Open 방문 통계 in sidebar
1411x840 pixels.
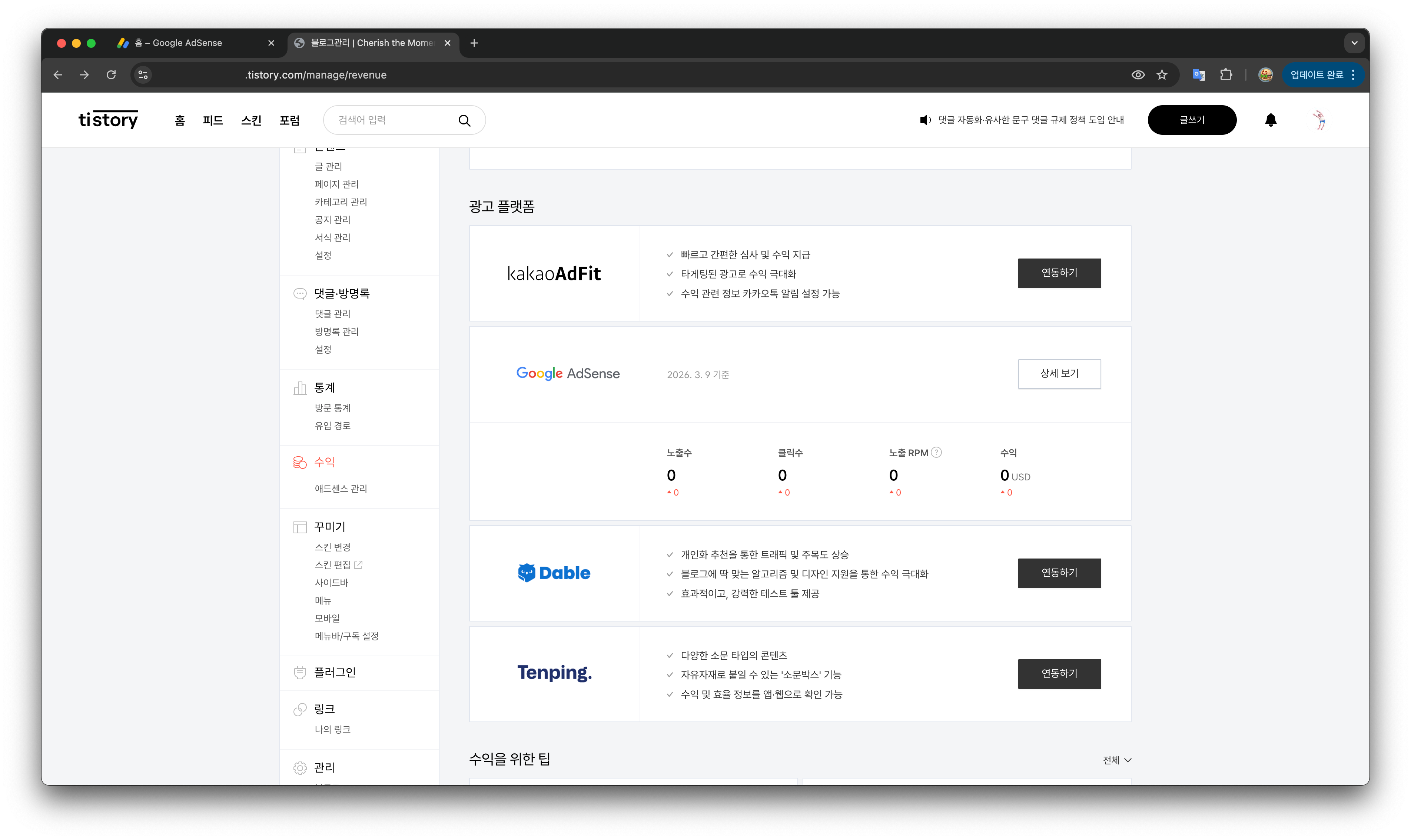point(332,408)
